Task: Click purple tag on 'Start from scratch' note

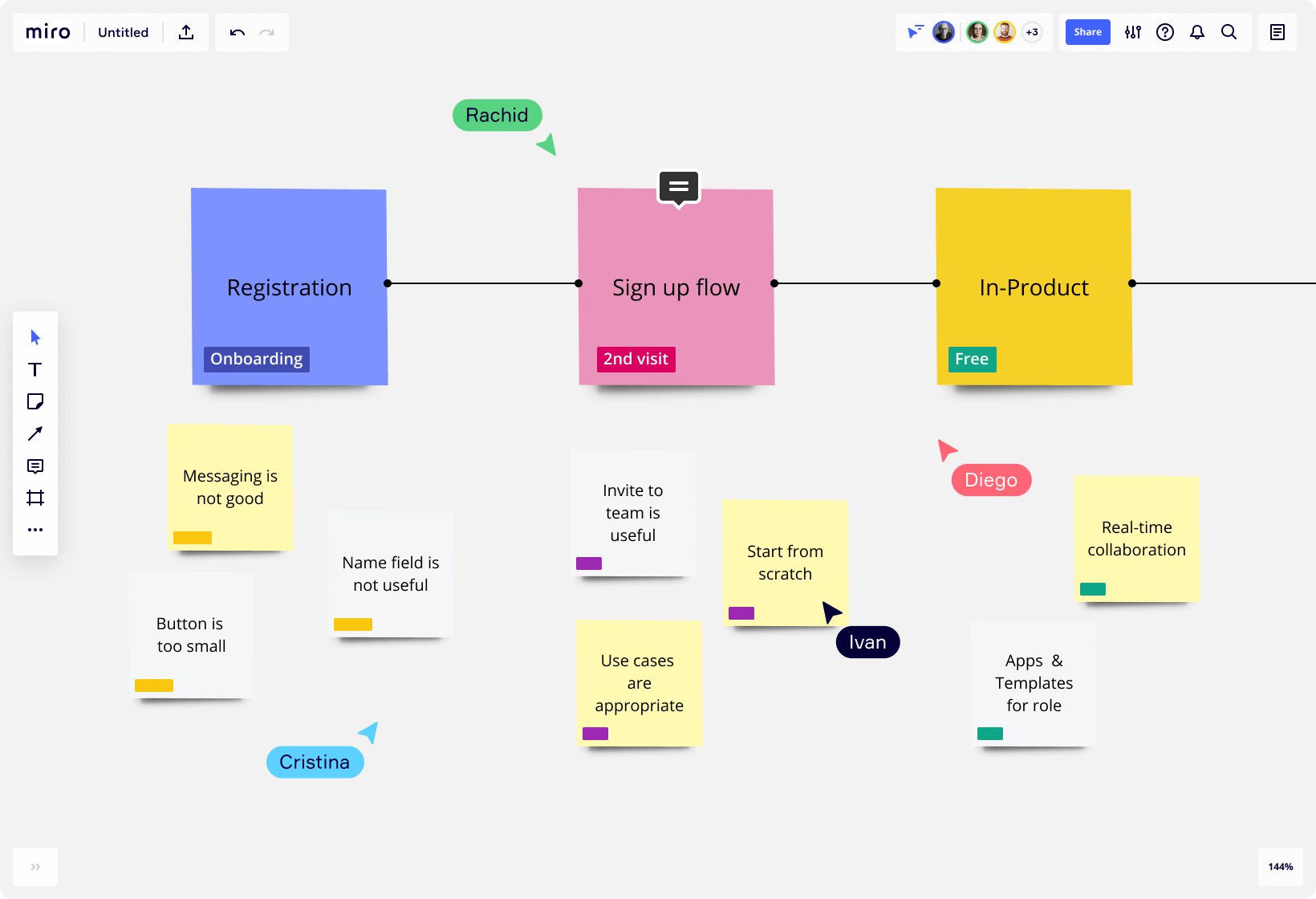Action: [x=741, y=613]
